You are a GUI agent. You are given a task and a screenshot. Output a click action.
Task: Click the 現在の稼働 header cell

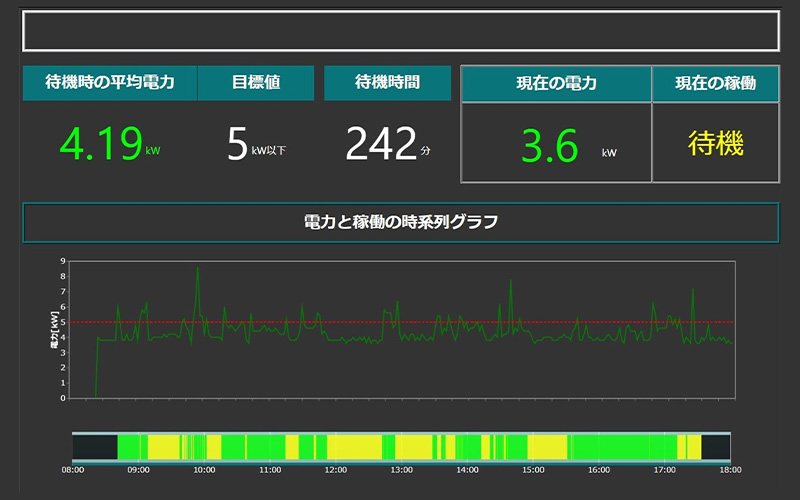click(715, 84)
